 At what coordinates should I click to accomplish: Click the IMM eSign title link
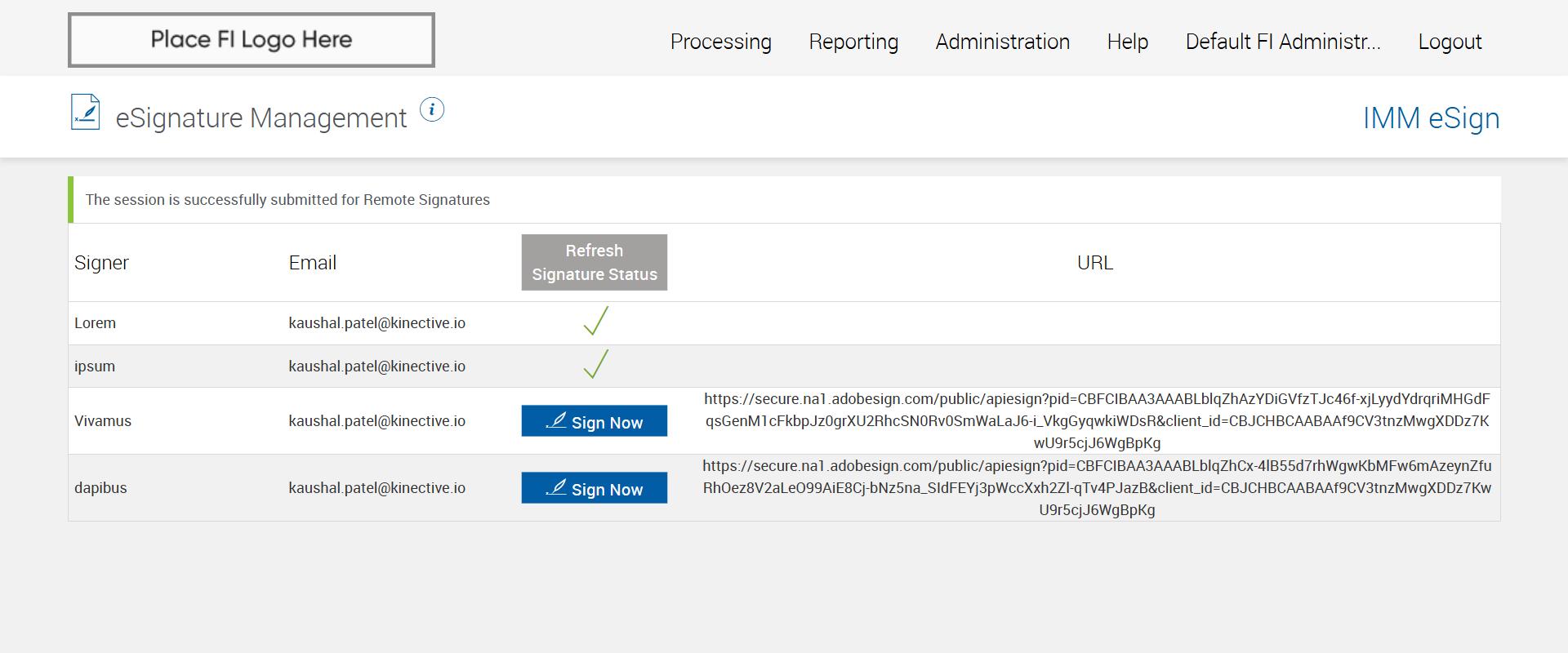(1431, 118)
